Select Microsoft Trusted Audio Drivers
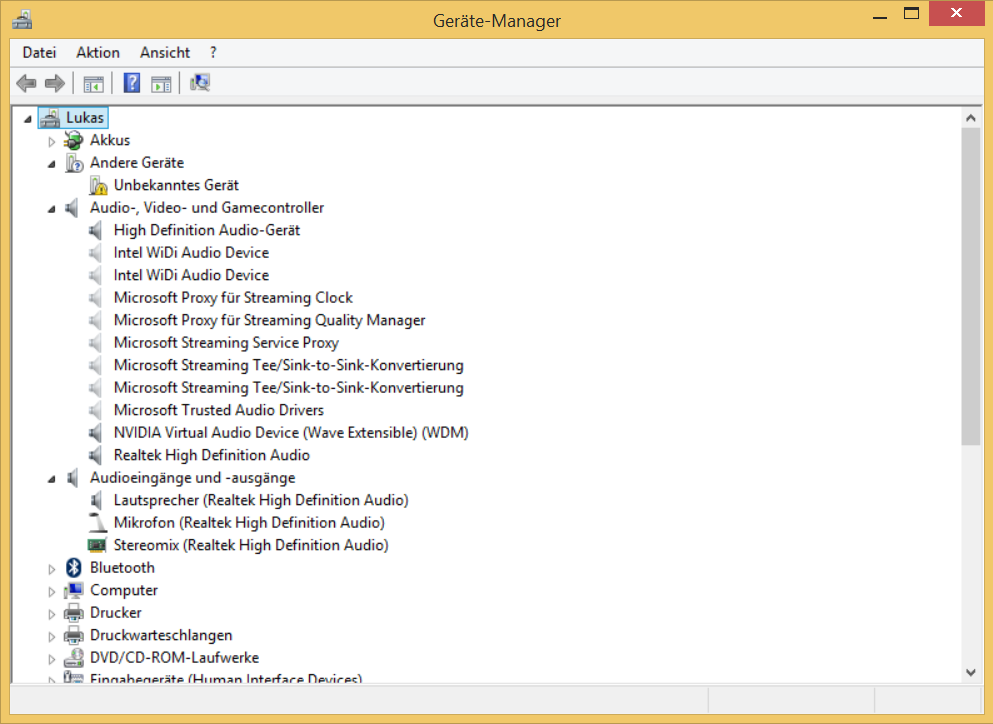993x724 pixels. click(x=218, y=410)
